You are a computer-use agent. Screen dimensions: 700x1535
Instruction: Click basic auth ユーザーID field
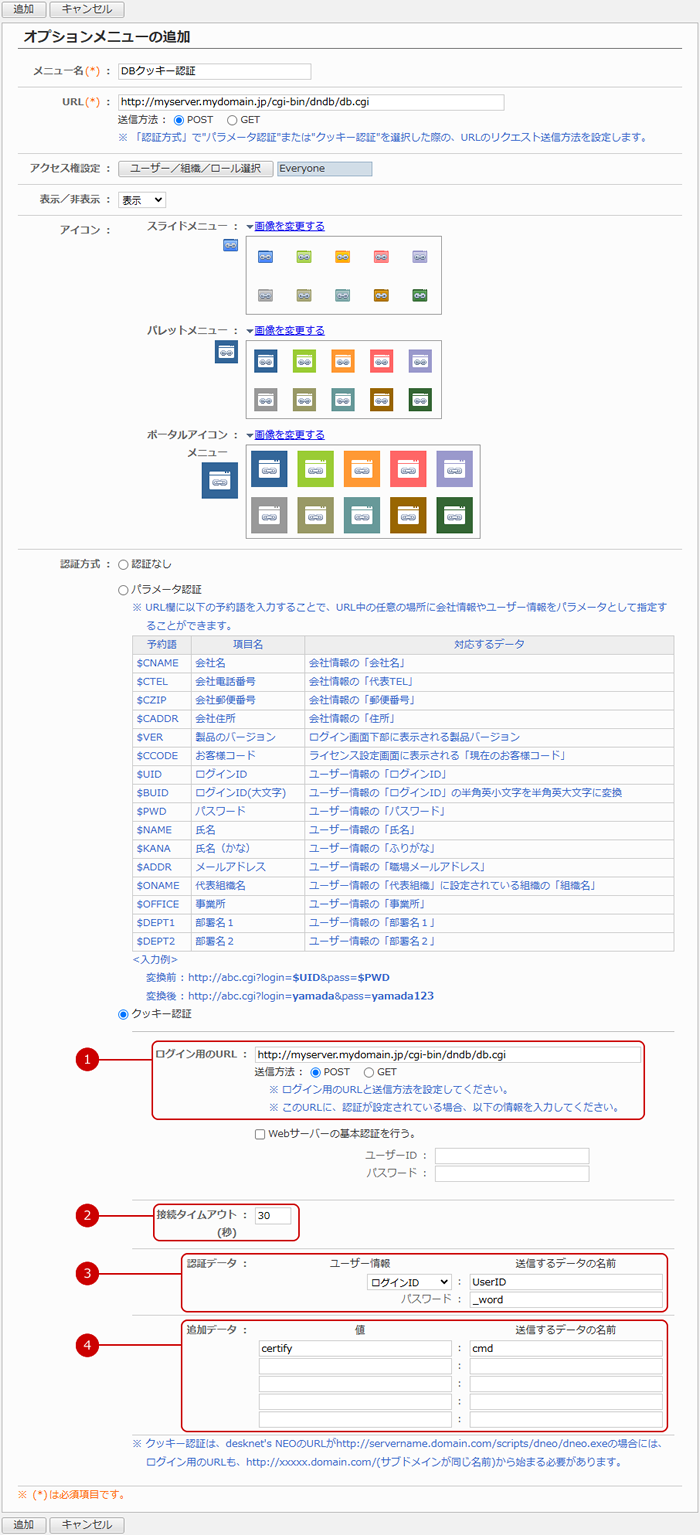click(x=512, y=1156)
